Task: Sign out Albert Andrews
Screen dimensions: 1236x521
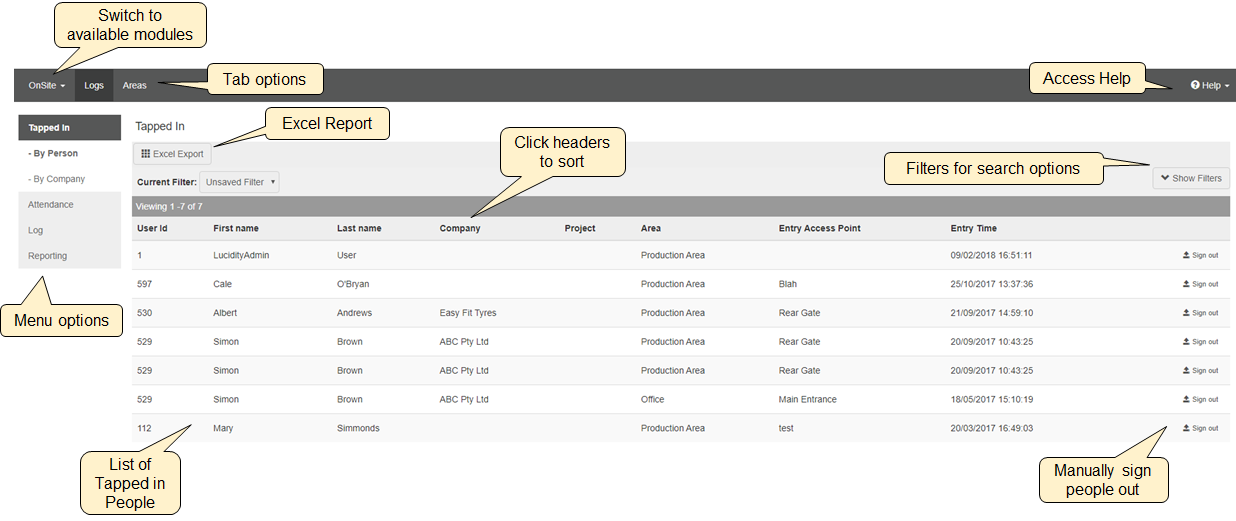Action: [x=1200, y=313]
